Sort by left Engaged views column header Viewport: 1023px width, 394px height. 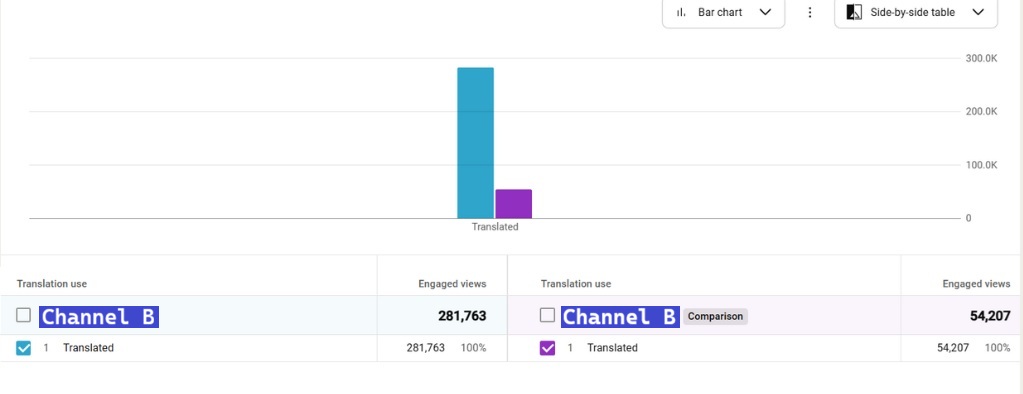coord(452,284)
